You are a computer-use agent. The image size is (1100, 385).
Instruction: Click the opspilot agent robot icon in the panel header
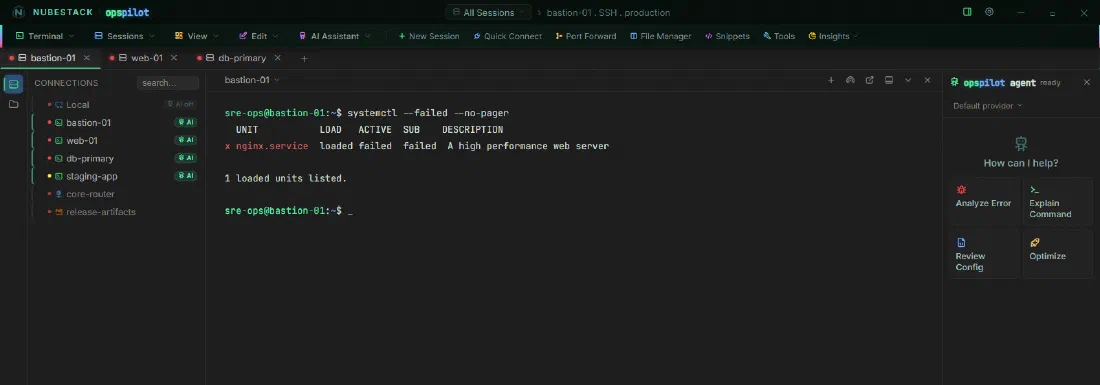coord(954,82)
